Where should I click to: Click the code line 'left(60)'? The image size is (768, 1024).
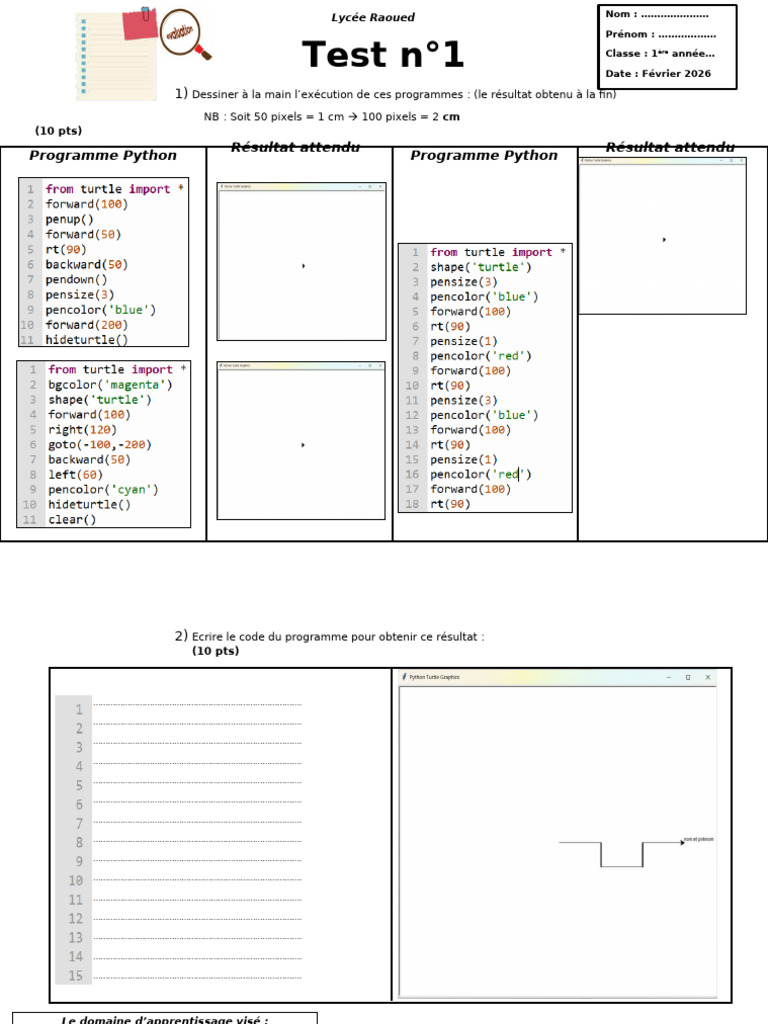click(x=75, y=475)
